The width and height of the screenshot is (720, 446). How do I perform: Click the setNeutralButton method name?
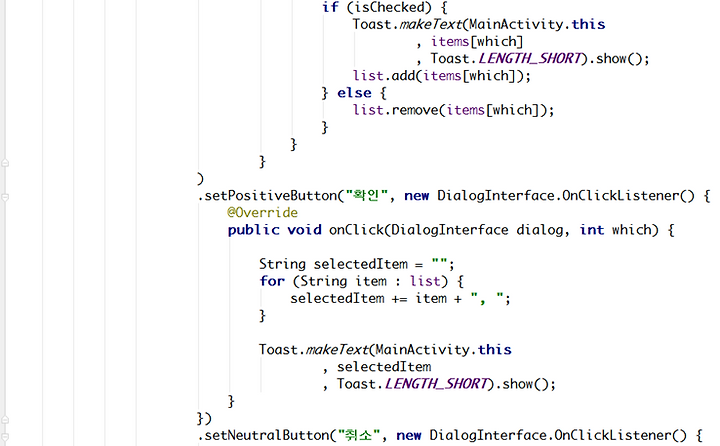coord(267,435)
